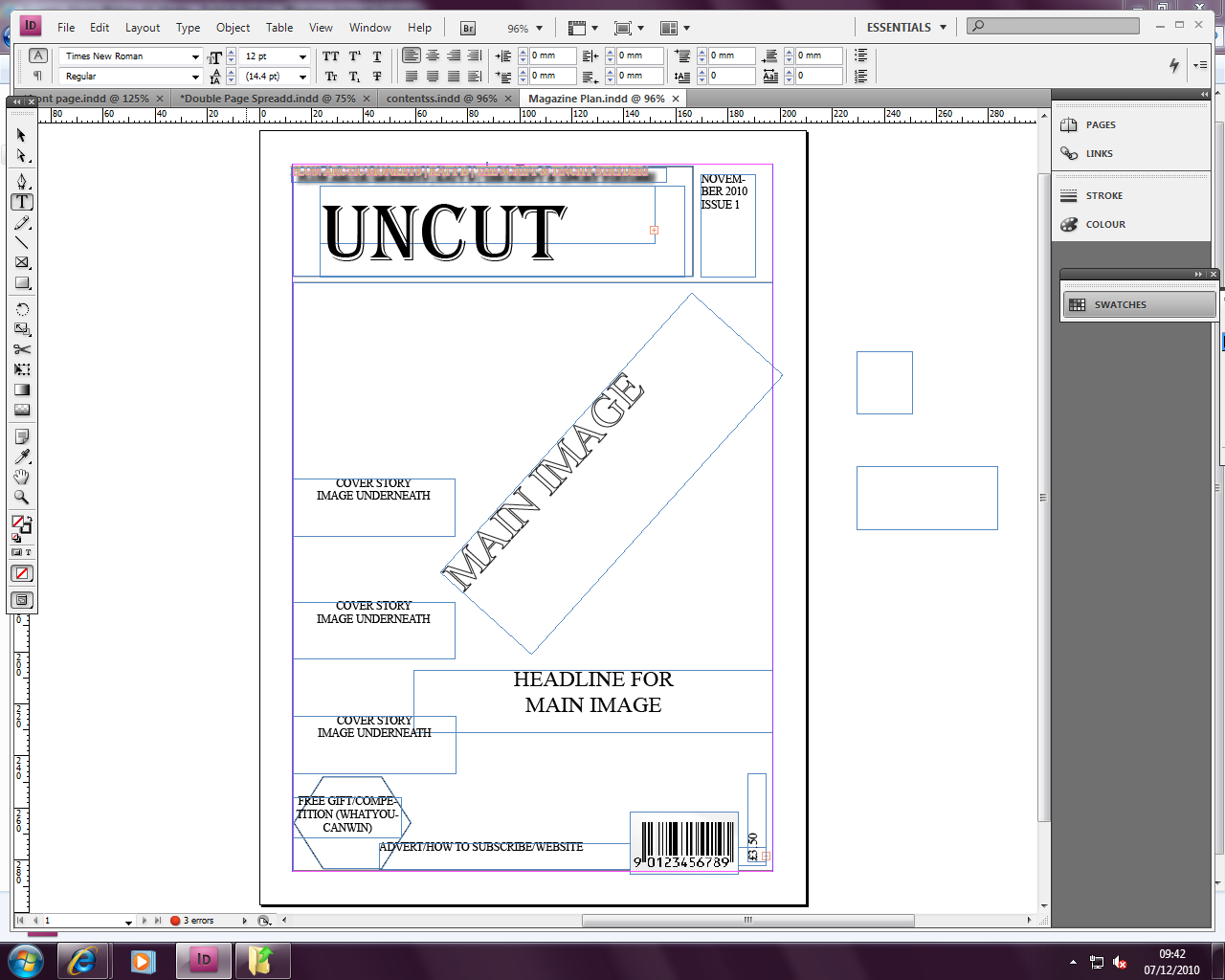1225x980 pixels.
Task: Select the Type tool
Action: coord(21,201)
